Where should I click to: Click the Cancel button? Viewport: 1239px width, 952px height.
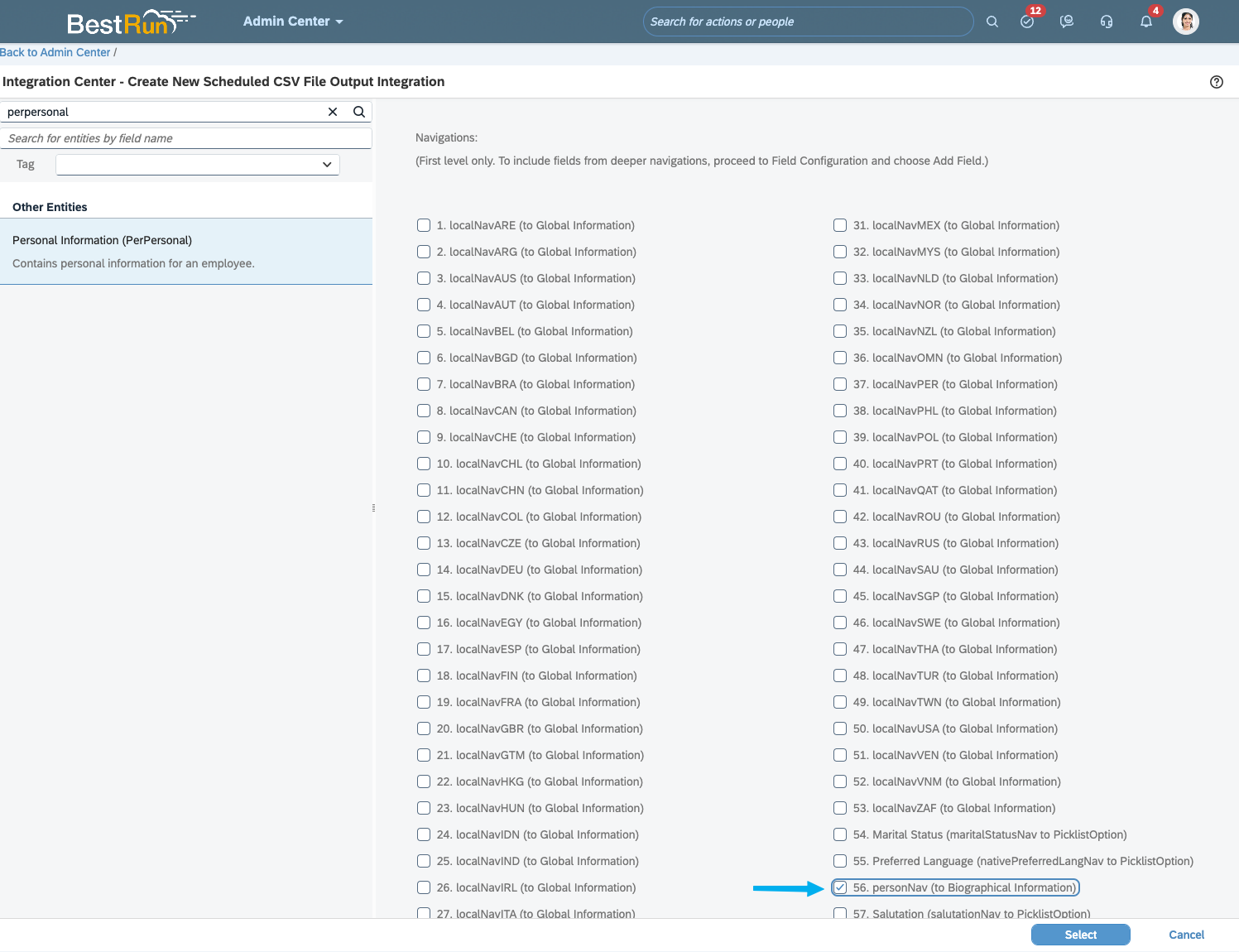point(1186,935)
